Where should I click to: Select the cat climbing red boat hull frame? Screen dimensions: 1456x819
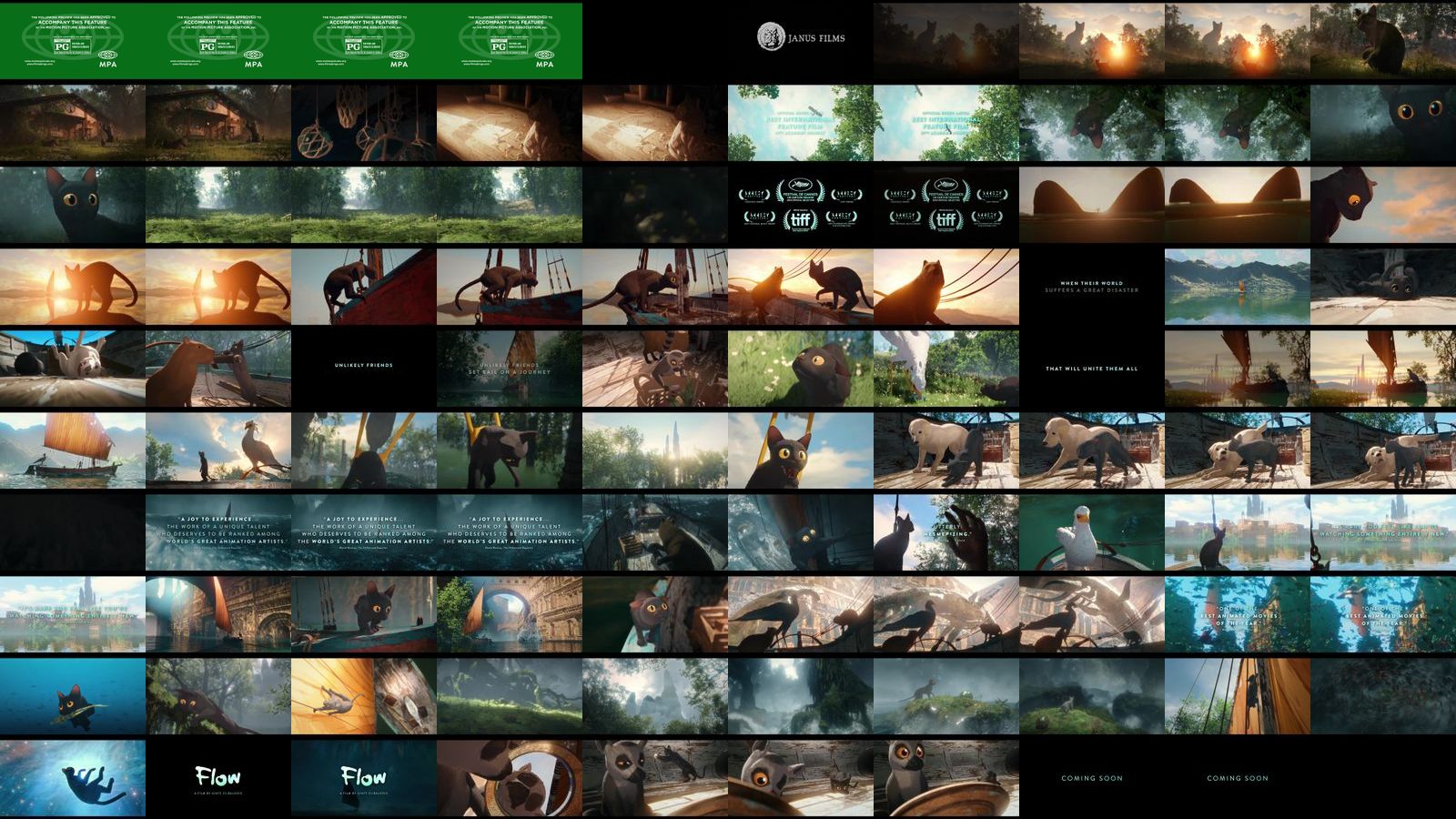pos(364,287)
